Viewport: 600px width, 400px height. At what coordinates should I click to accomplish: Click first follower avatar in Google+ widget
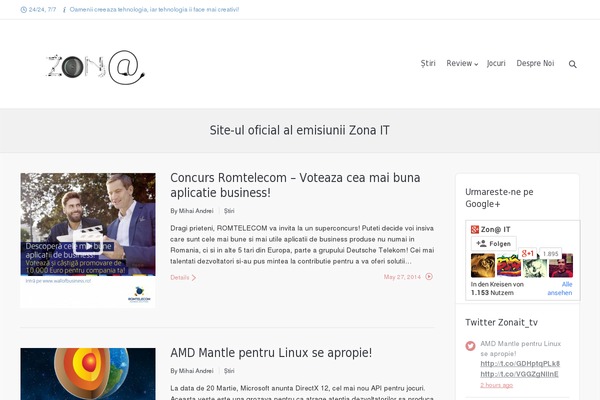[x=483, y=265]
